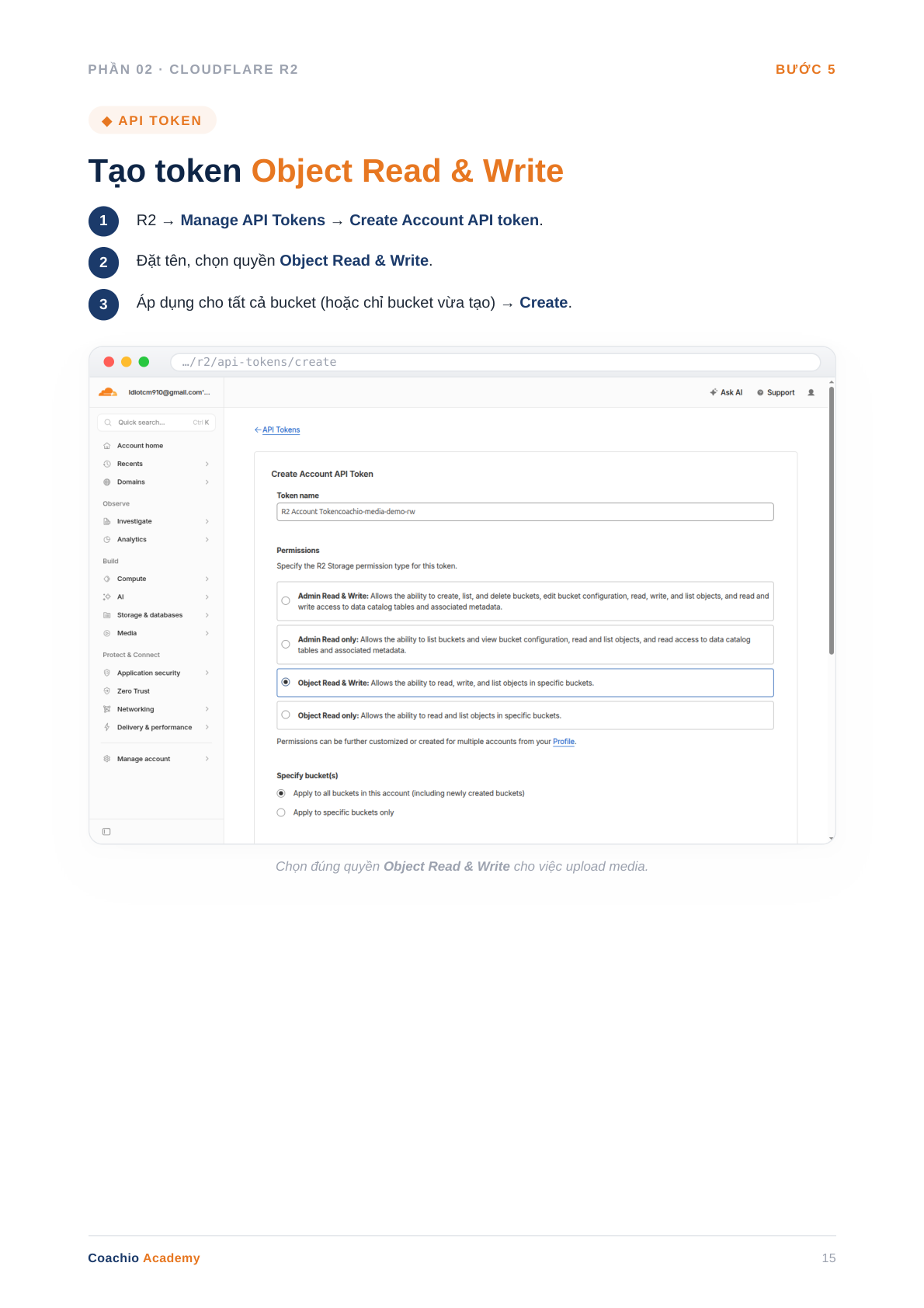The width and height of the screenshot is (924, 1308).
Task: Expand the Investigate chevron
Action: click(207, 521)
